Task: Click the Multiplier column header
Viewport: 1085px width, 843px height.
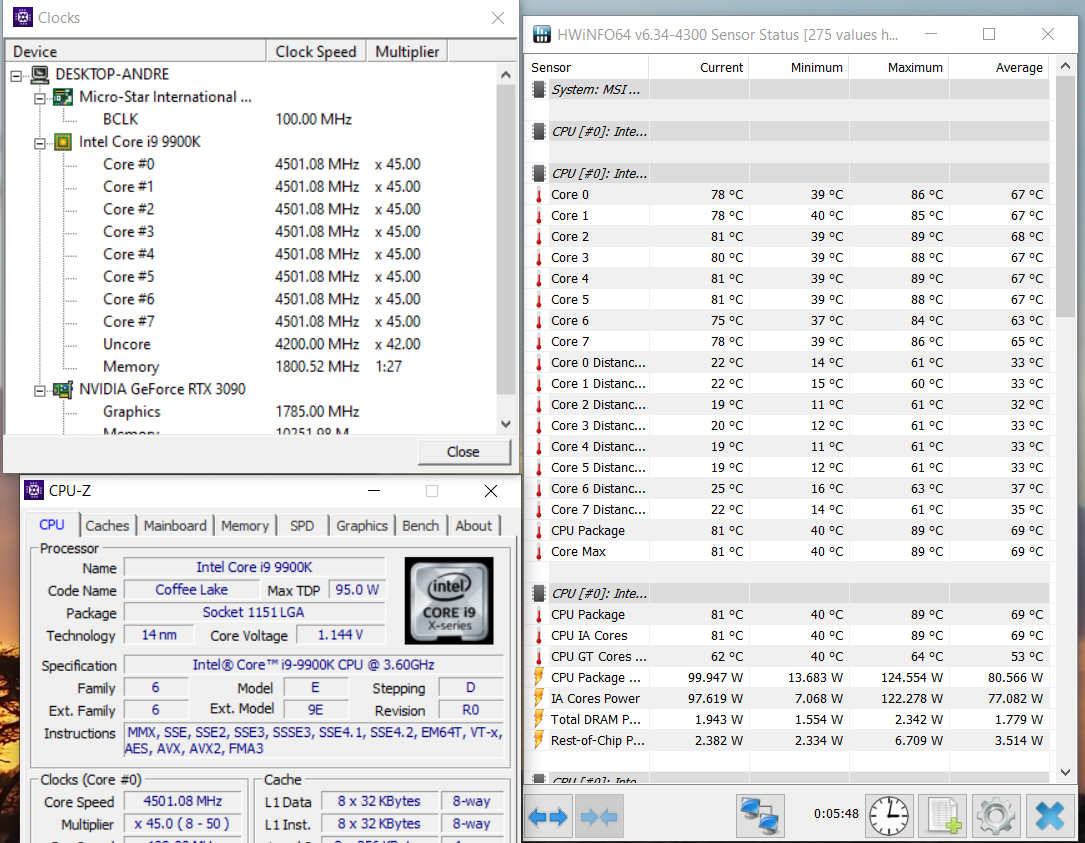Action: pos(407,51)
